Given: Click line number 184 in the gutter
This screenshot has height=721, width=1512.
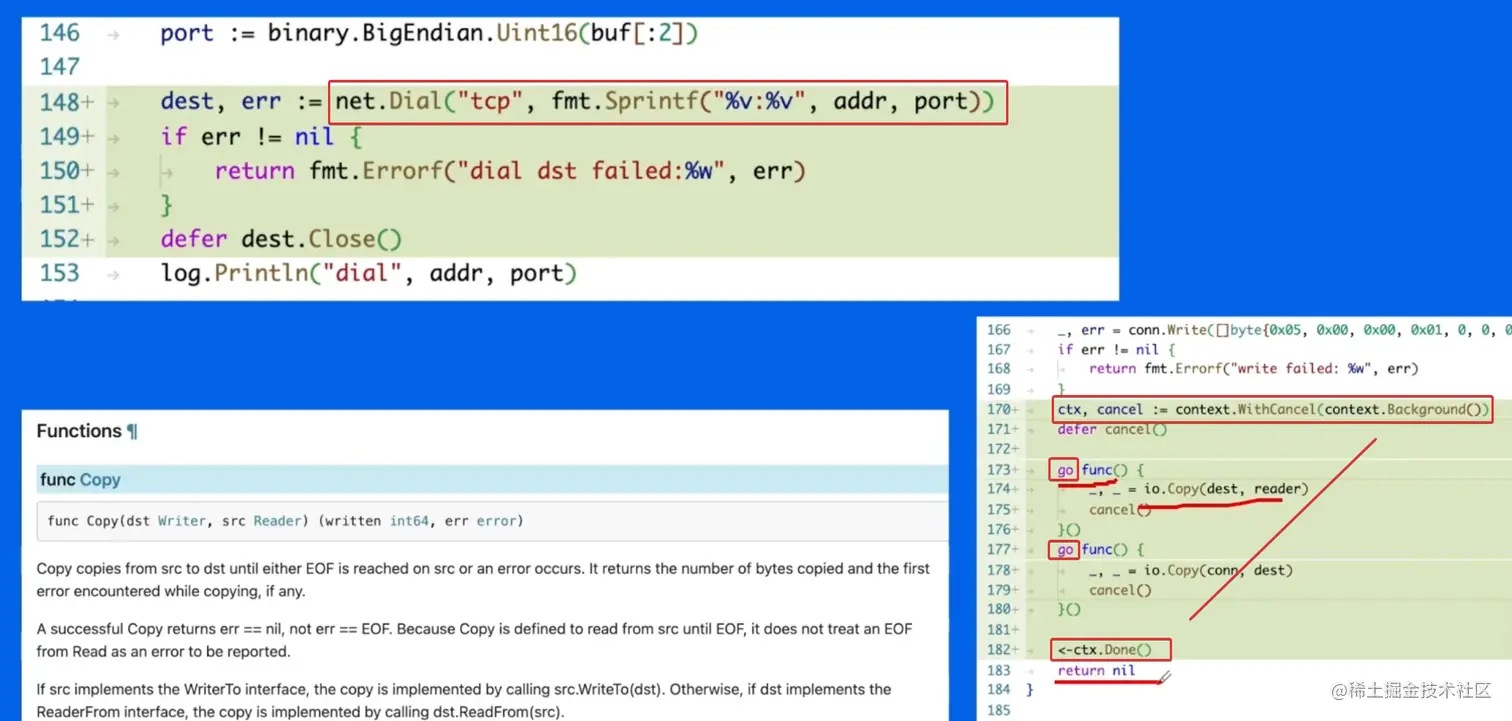Looking at the screenshot, I should [x=999, y=690].
